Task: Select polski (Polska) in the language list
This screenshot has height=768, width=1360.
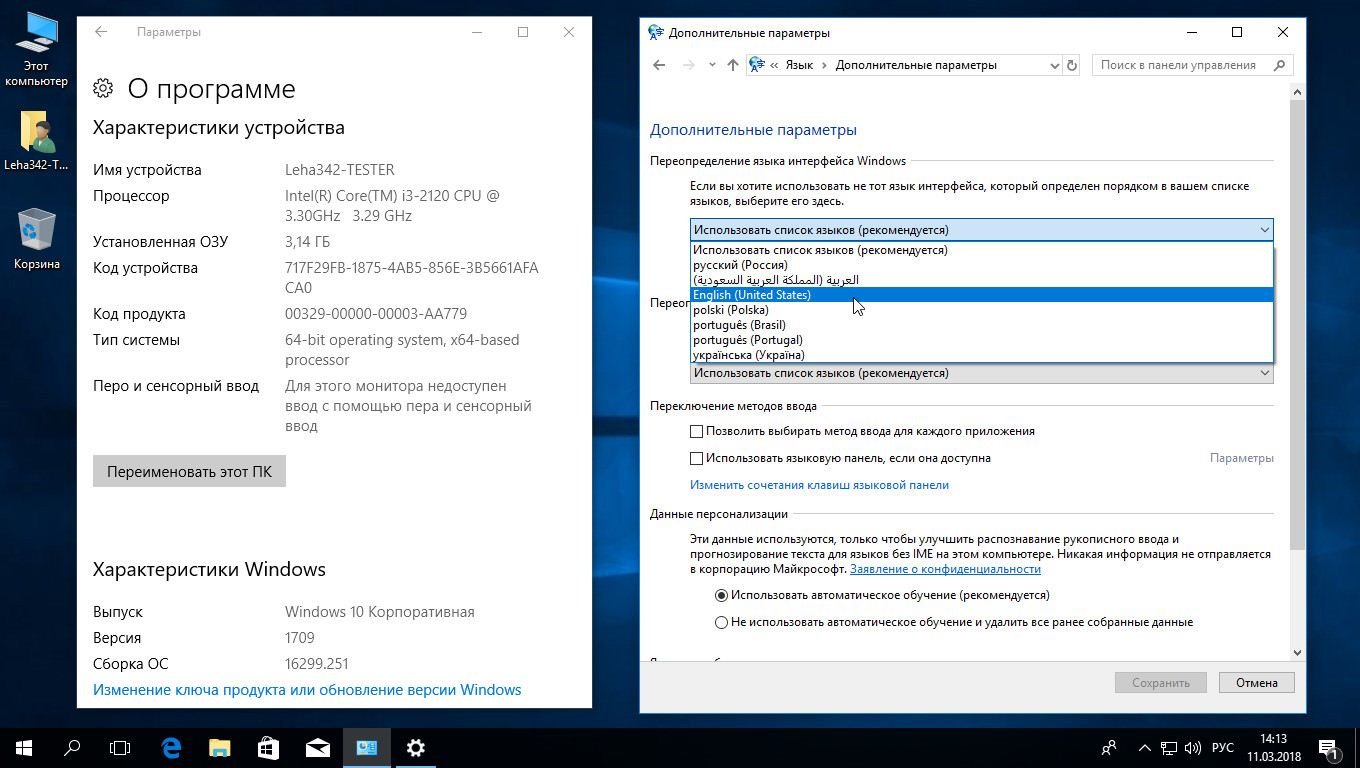Action: click(x=731, y=310)
